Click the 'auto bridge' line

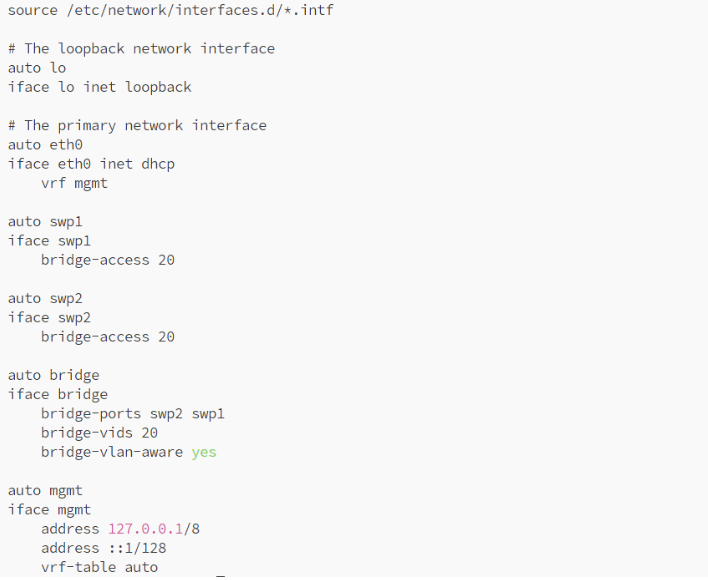[x=54, y=375]
